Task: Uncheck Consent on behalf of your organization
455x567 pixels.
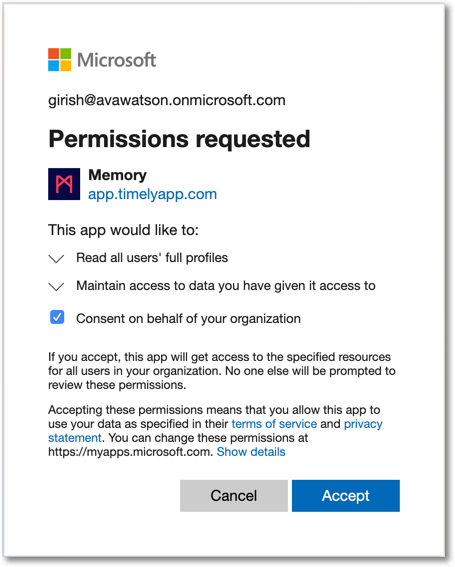Action: (x=57, y=317)
